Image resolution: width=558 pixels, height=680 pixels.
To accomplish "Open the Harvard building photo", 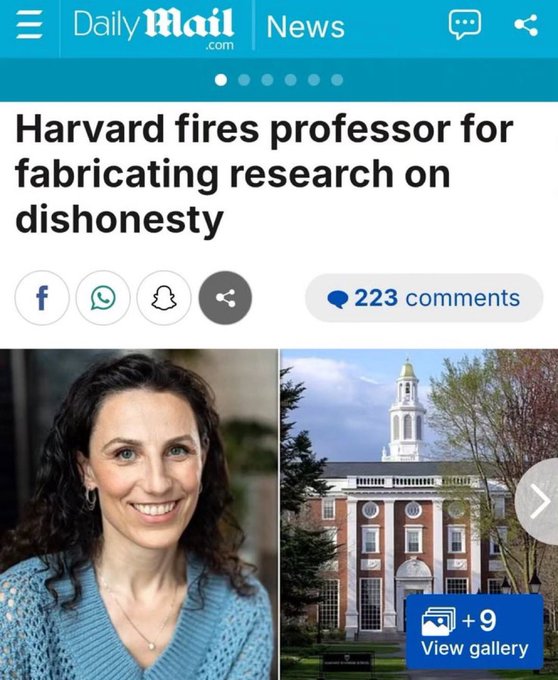I will pos(419,514).
